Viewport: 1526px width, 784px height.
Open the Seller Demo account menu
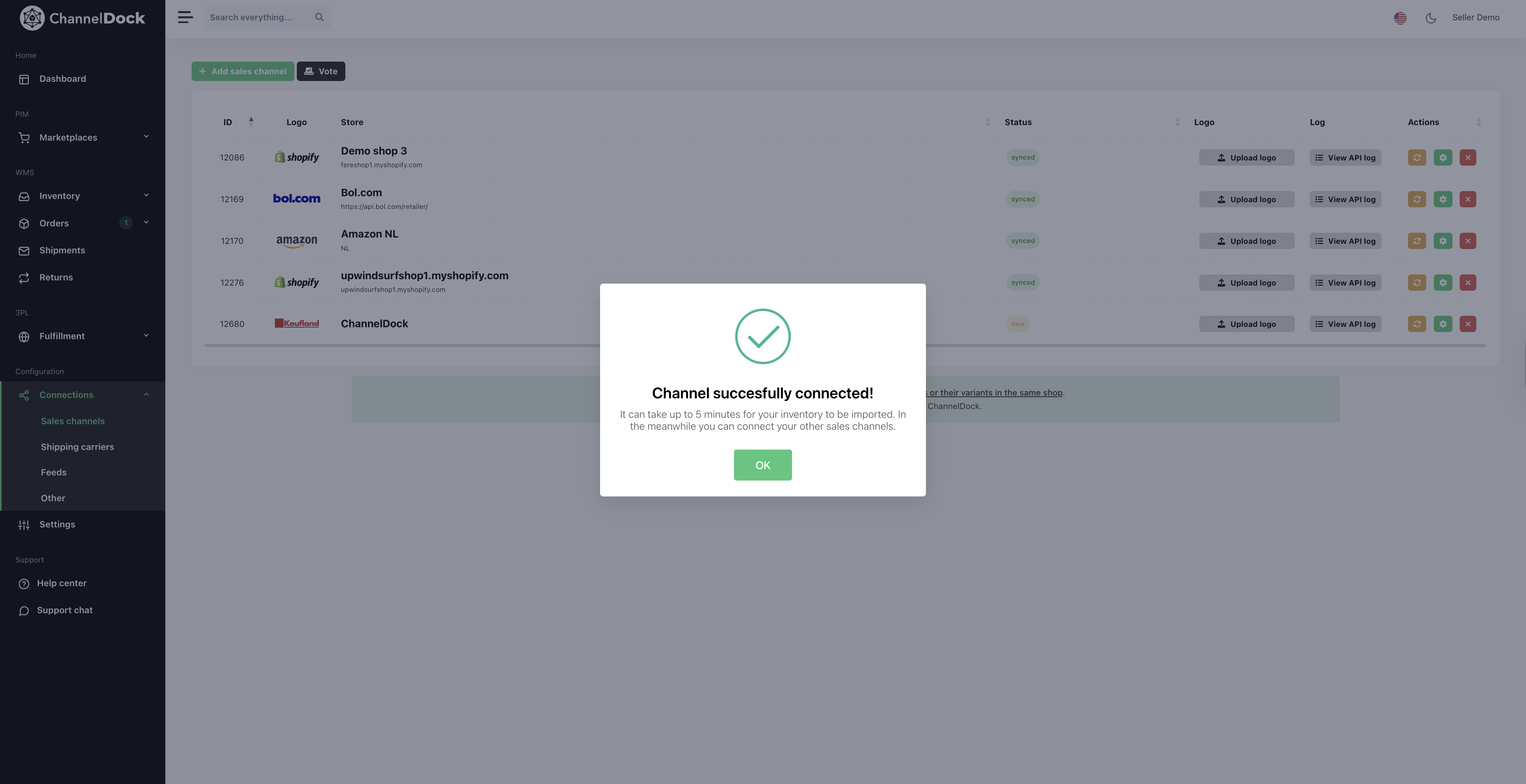[1476, 18]
